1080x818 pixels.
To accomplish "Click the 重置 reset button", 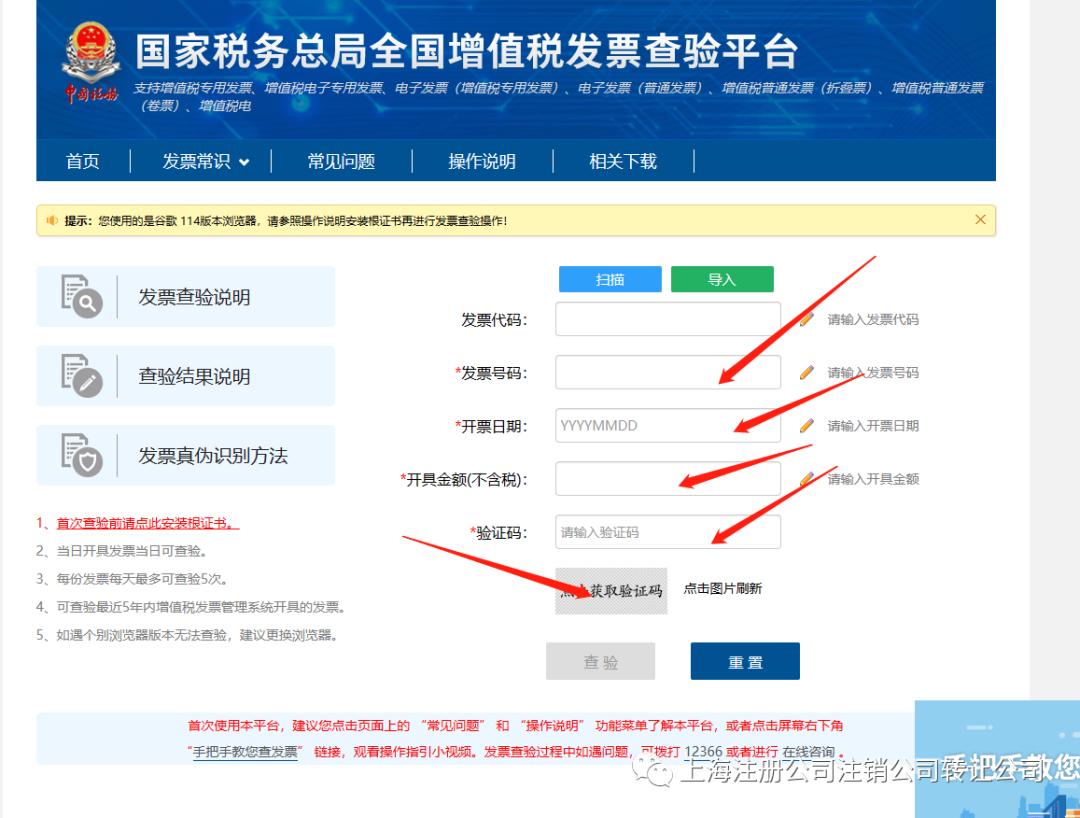I will (x=744, y=661).
